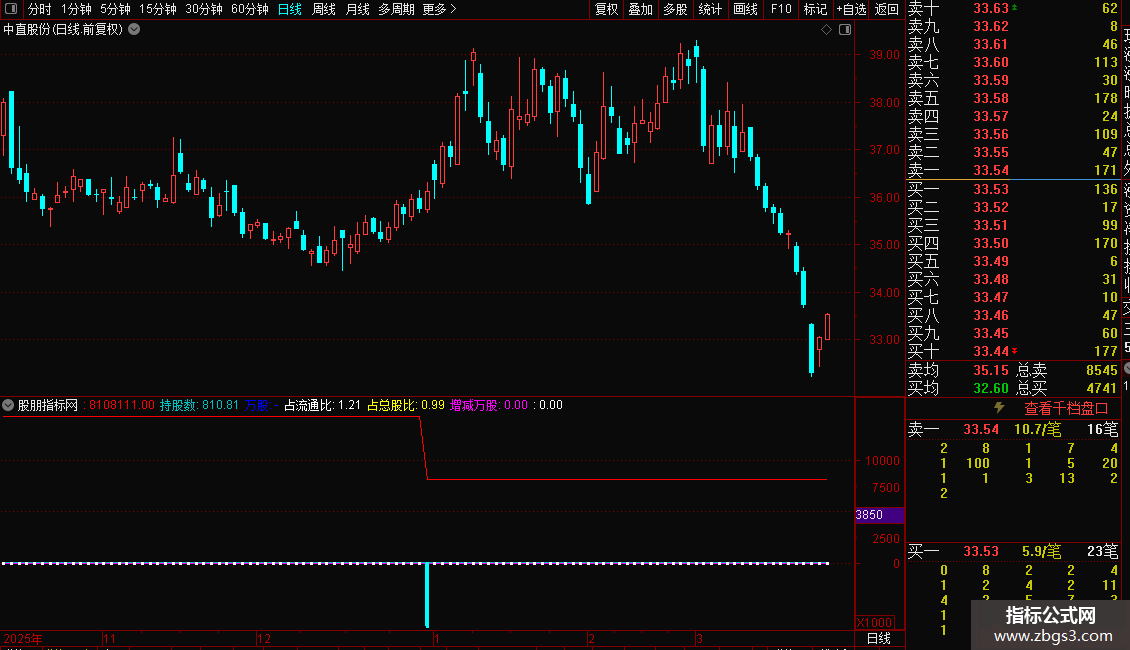Click the 返回 back button
Screen dimensions: 1130x650
point(886,9)
